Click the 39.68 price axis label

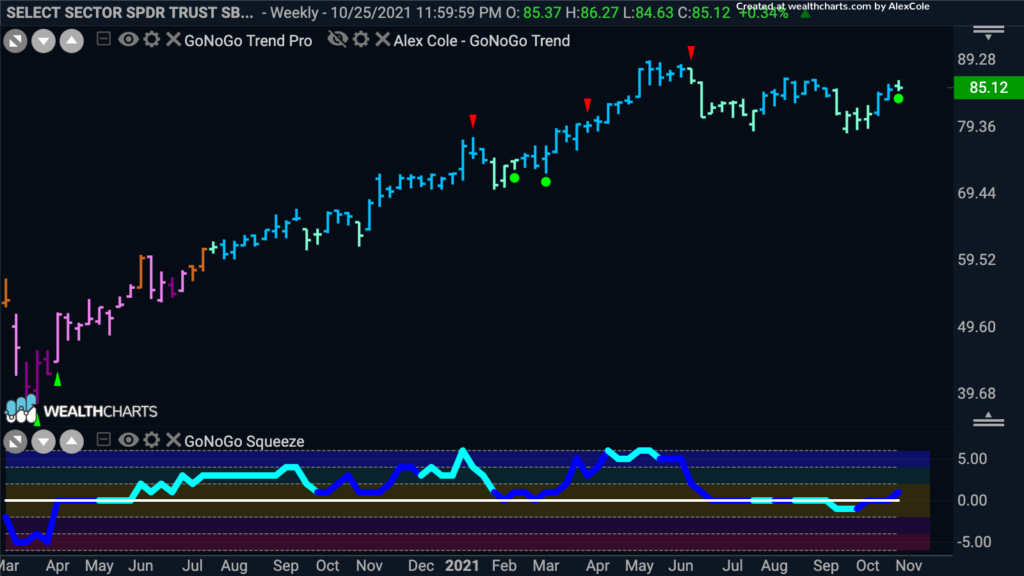tap(976, 393)
